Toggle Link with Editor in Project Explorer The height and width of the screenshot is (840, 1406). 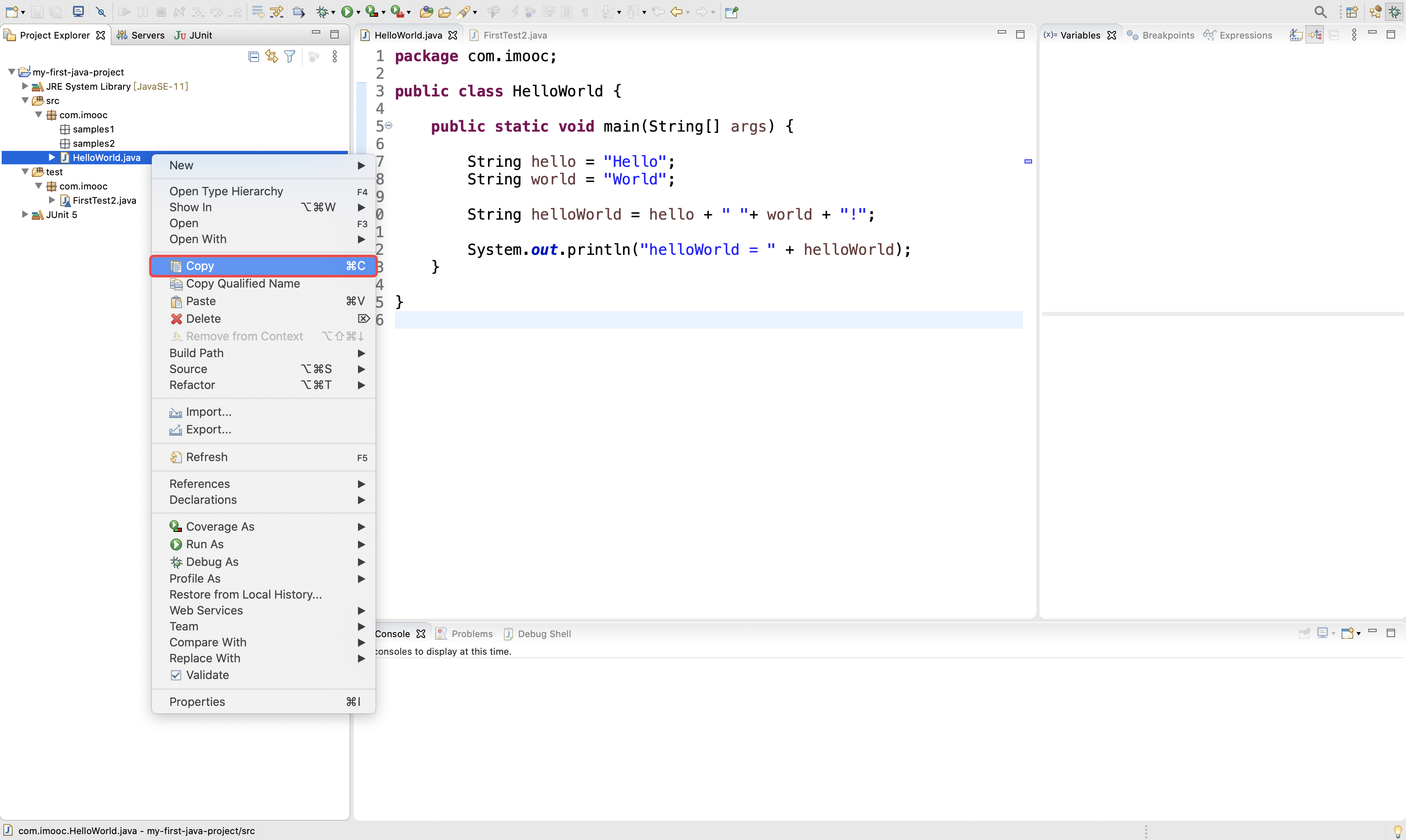(x=272, y=57)
